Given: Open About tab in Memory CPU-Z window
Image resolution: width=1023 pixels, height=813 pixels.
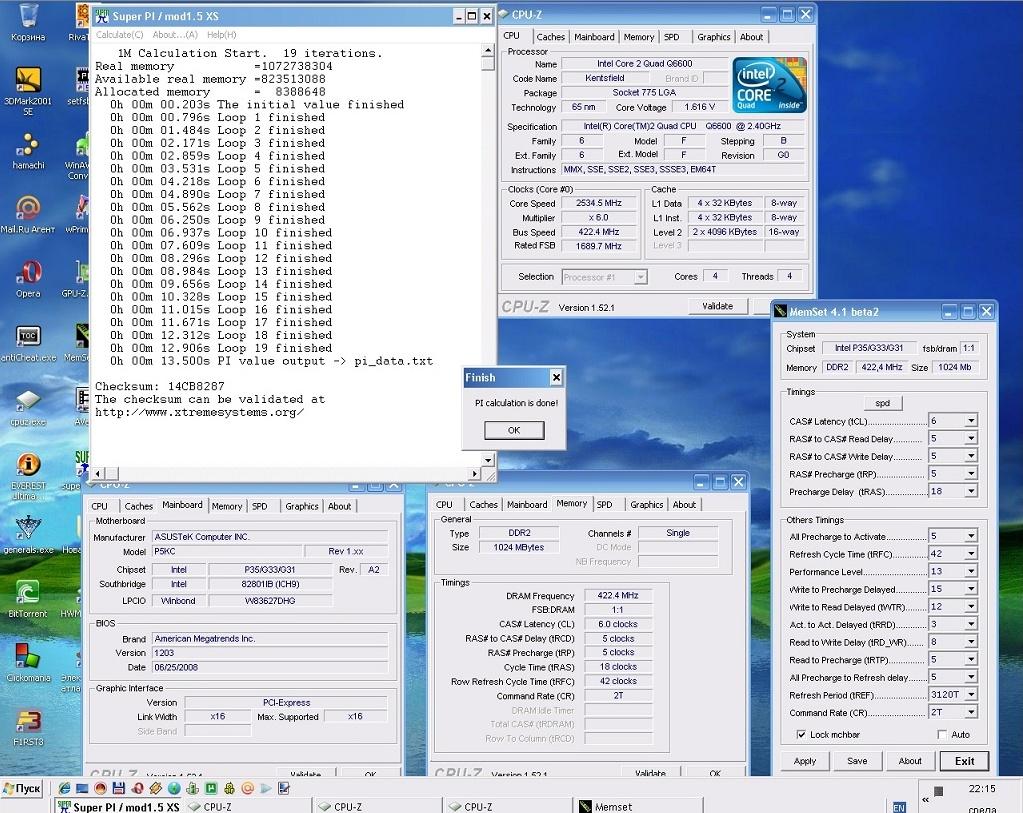Looking at the screenshot, I should (x=684, y=505).
